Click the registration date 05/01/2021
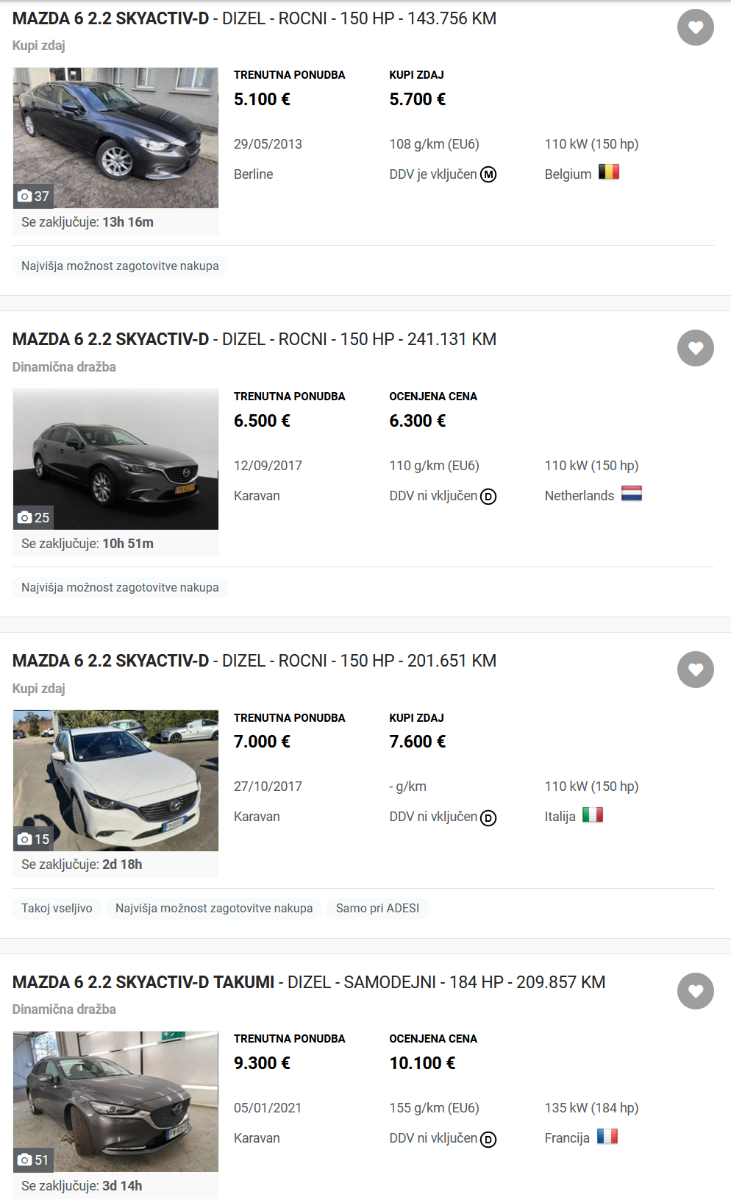Screen dimensions: 731x1200 click(x=268, y=1108)
